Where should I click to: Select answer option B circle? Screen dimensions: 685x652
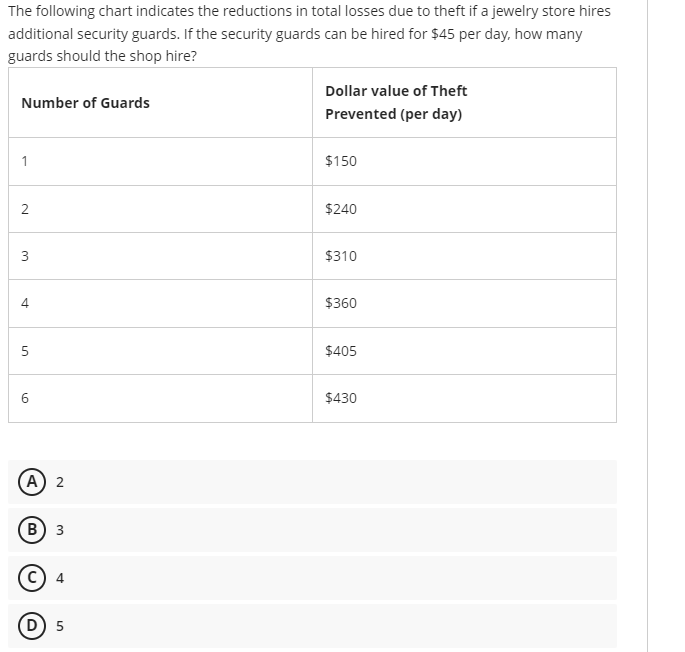pyautogui.click(x=31, y=530)
